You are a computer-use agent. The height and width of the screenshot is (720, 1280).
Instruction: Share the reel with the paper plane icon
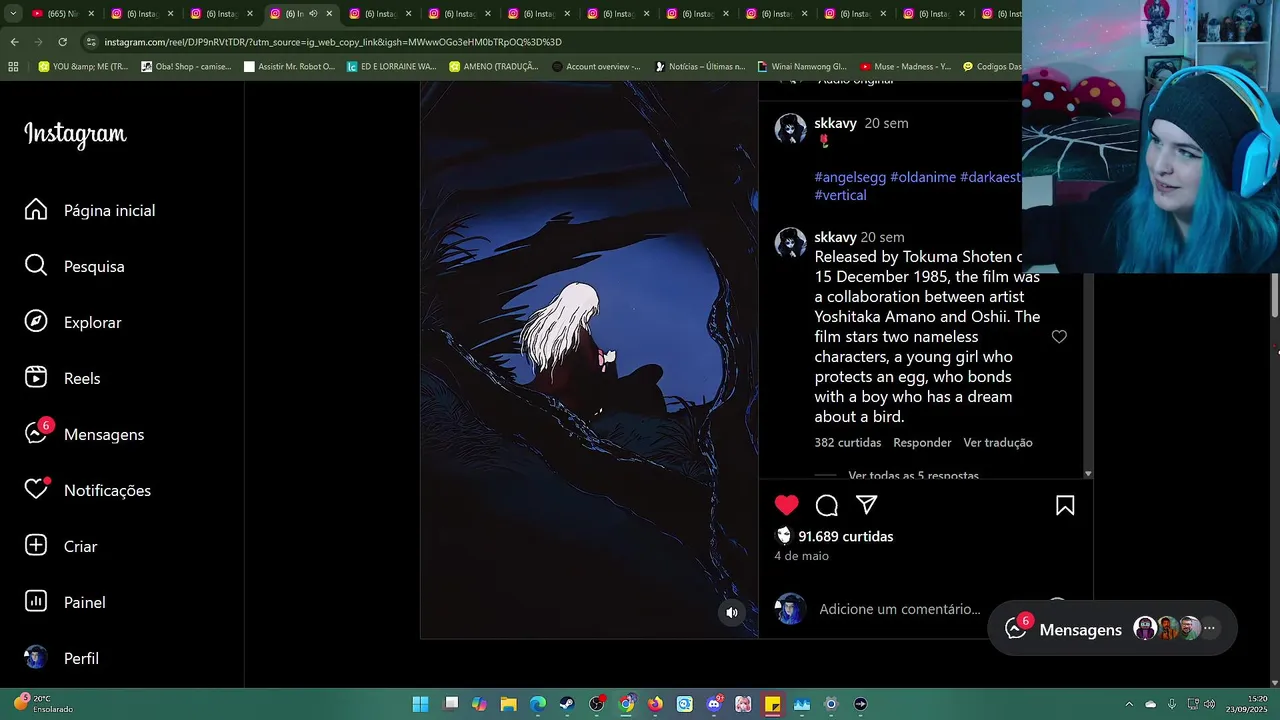[867, 505]
